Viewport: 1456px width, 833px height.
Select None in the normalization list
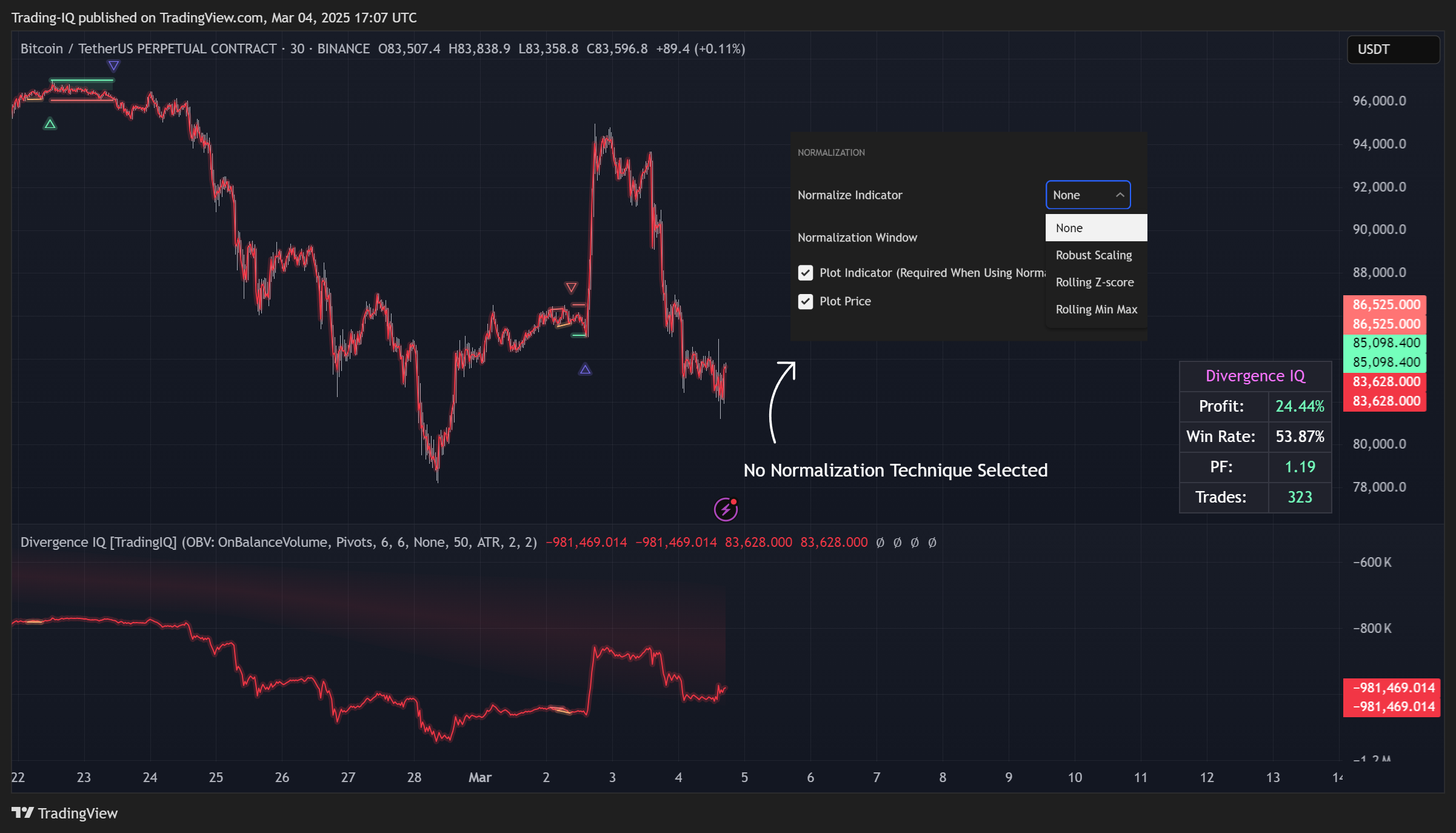pos(1096,228)
